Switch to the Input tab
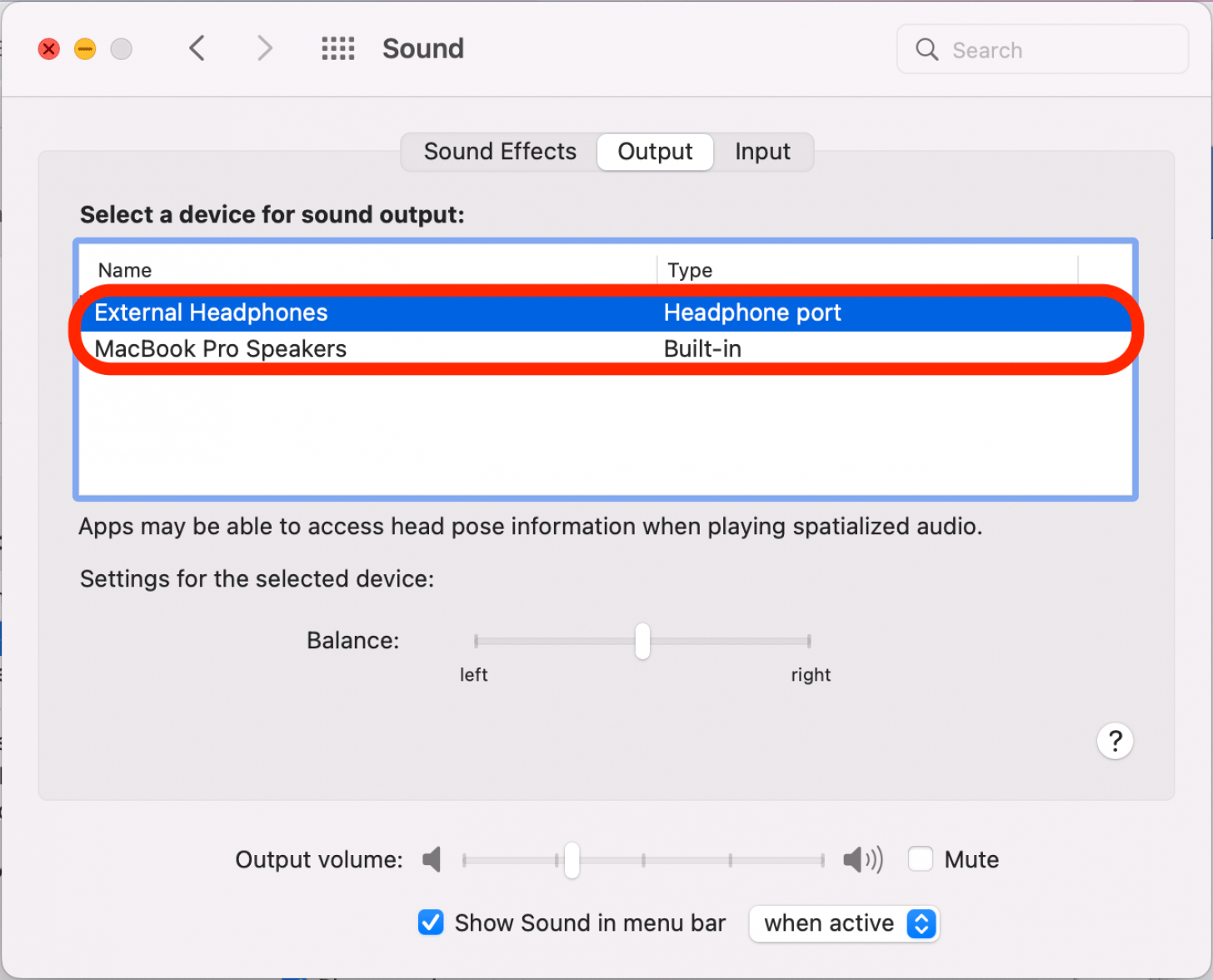This screenshot has height=980, width=1213. (x=762, y=152)
